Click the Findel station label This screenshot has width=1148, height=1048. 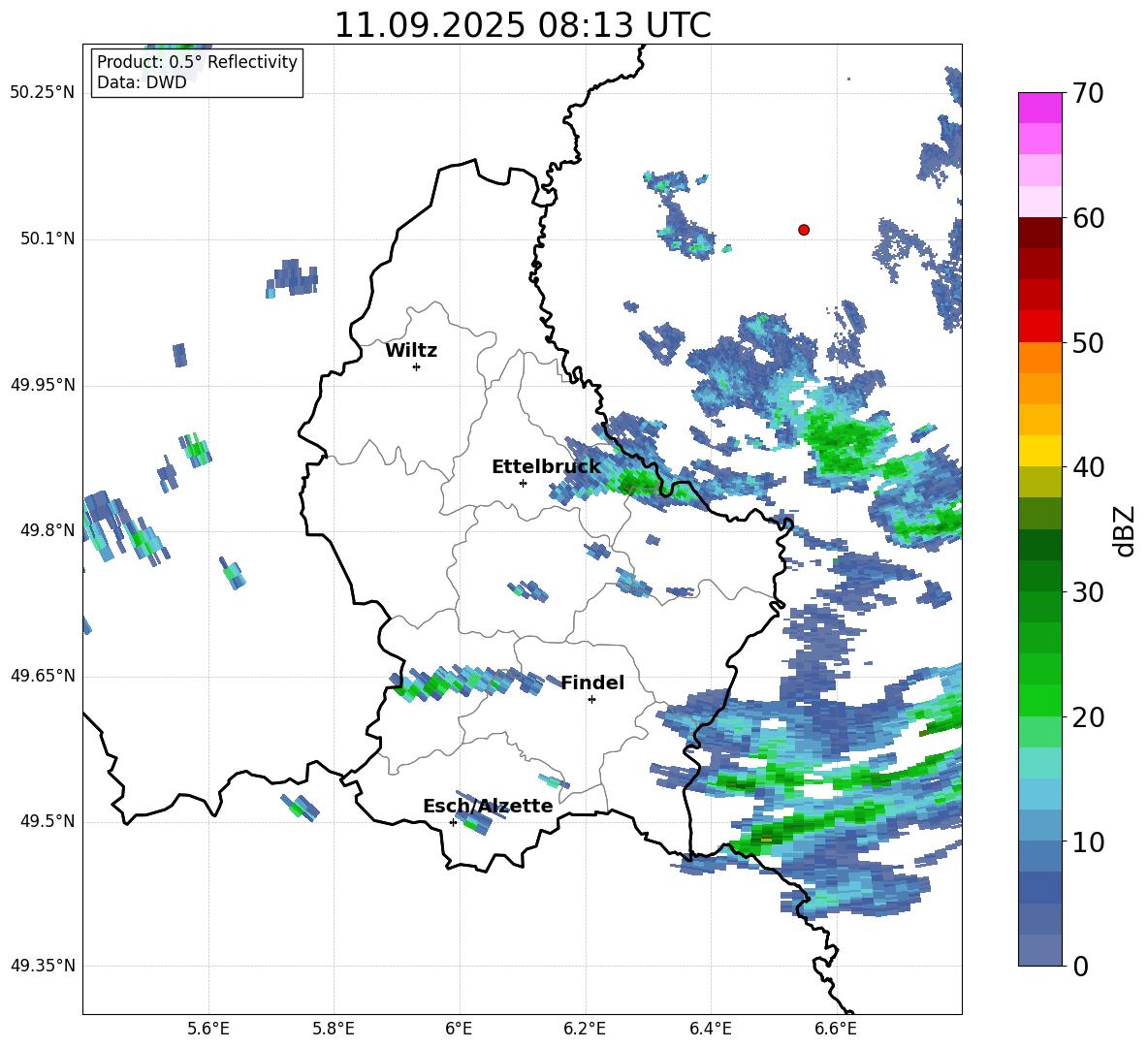592,683
